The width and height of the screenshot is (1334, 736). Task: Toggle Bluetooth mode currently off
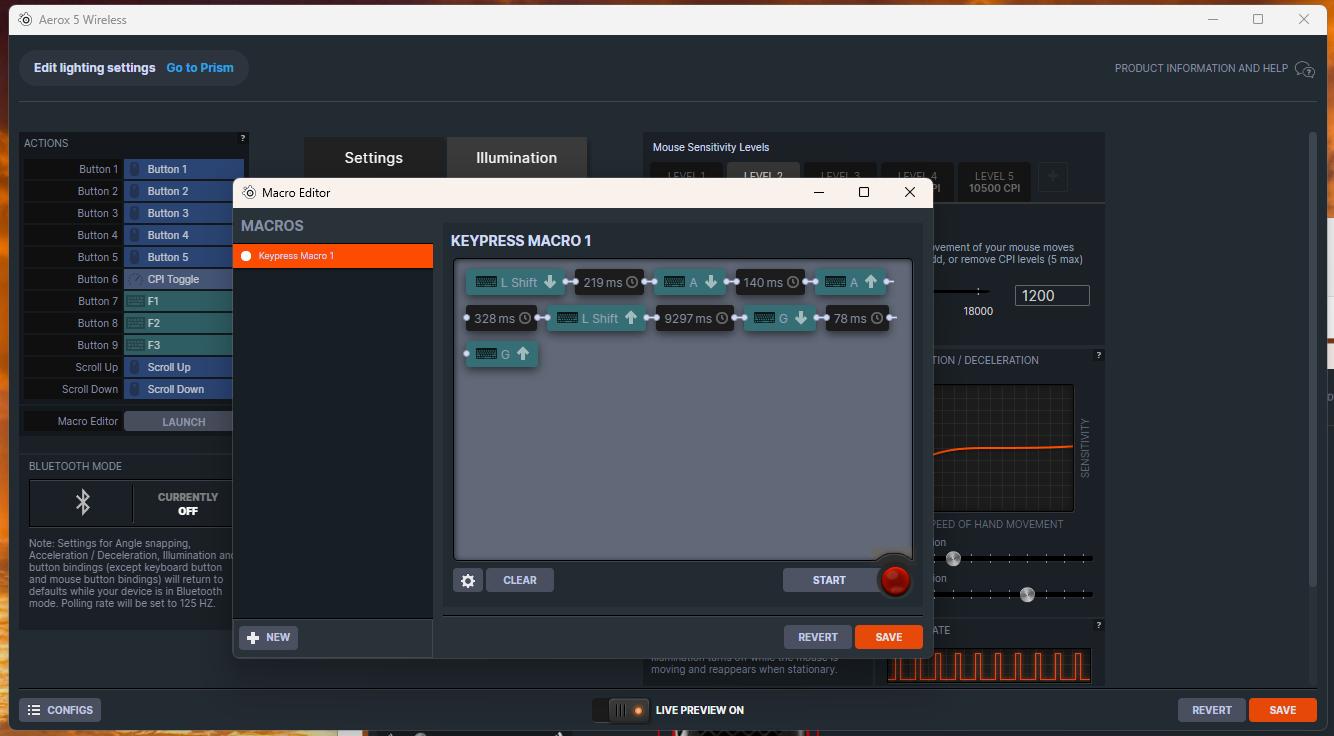click(x=187, y=503)
